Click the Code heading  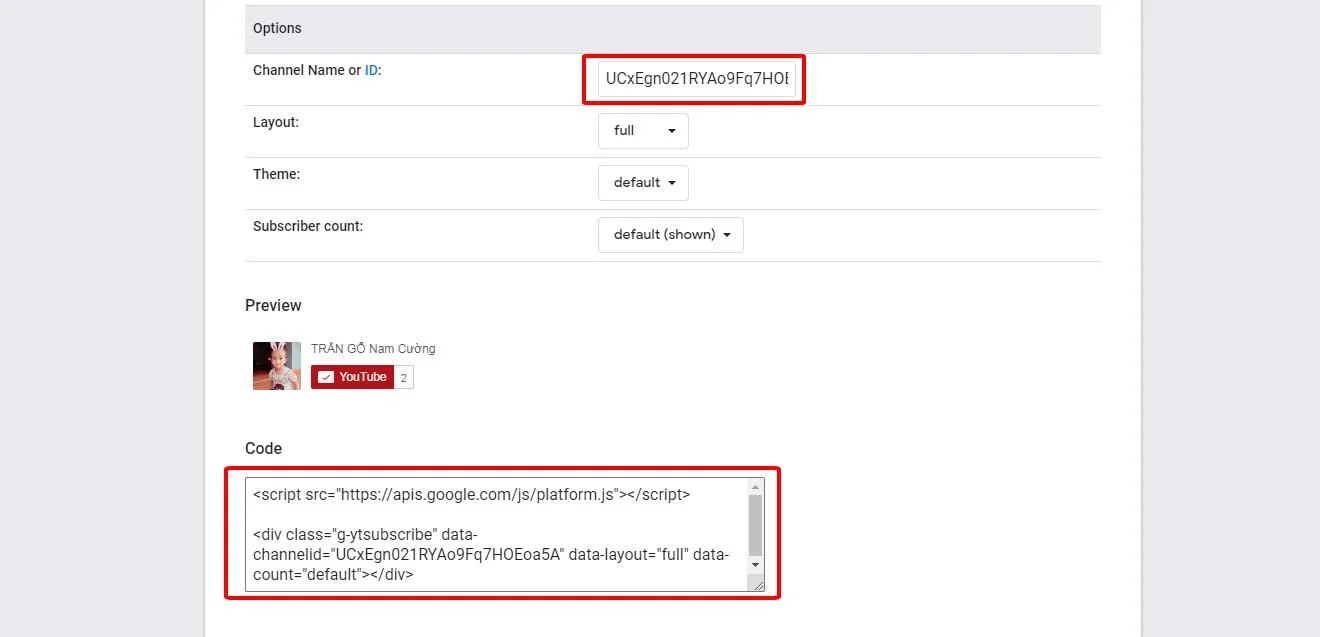[263, 448]
